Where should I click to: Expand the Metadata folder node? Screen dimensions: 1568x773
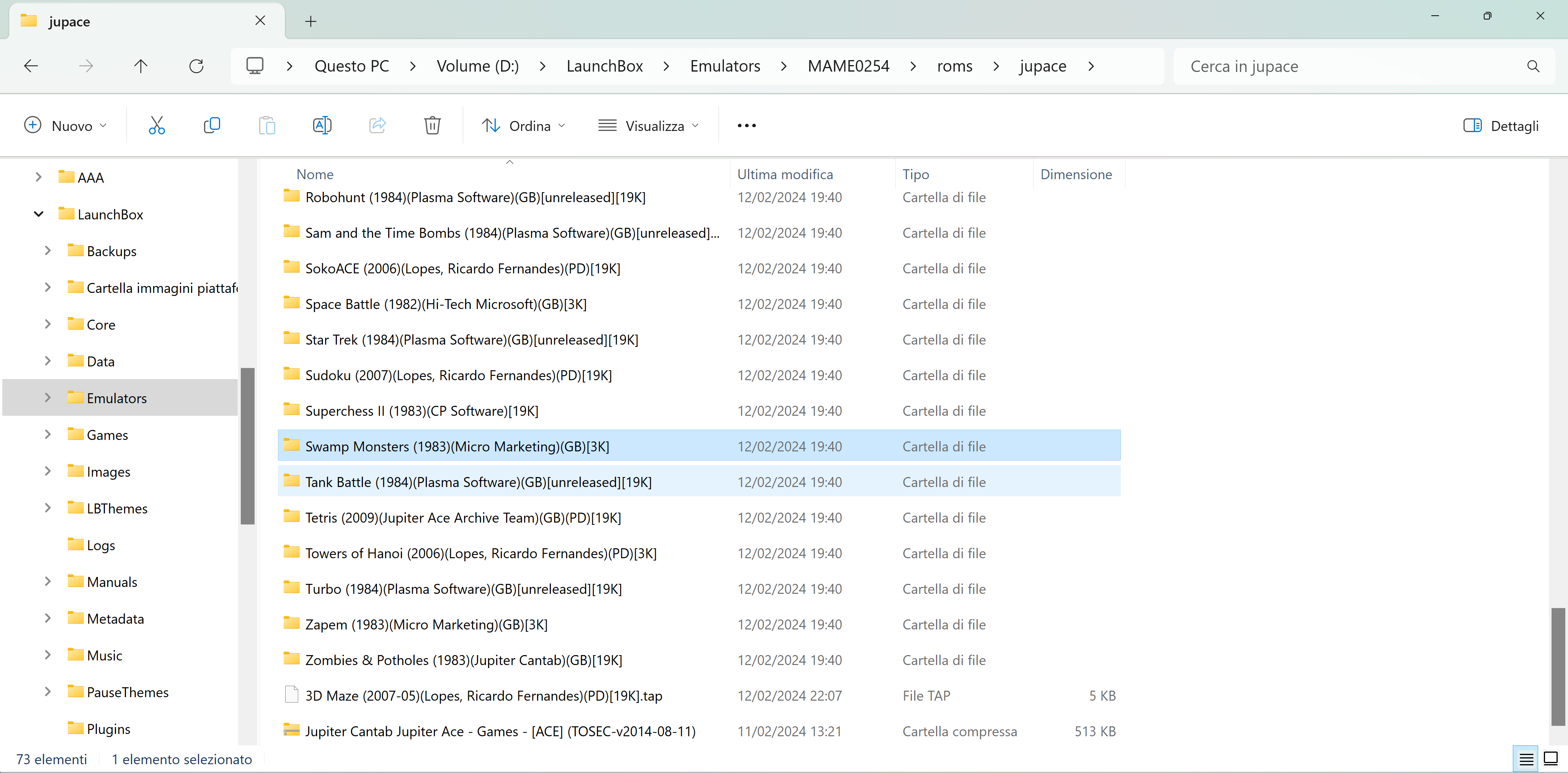[47, 618]
